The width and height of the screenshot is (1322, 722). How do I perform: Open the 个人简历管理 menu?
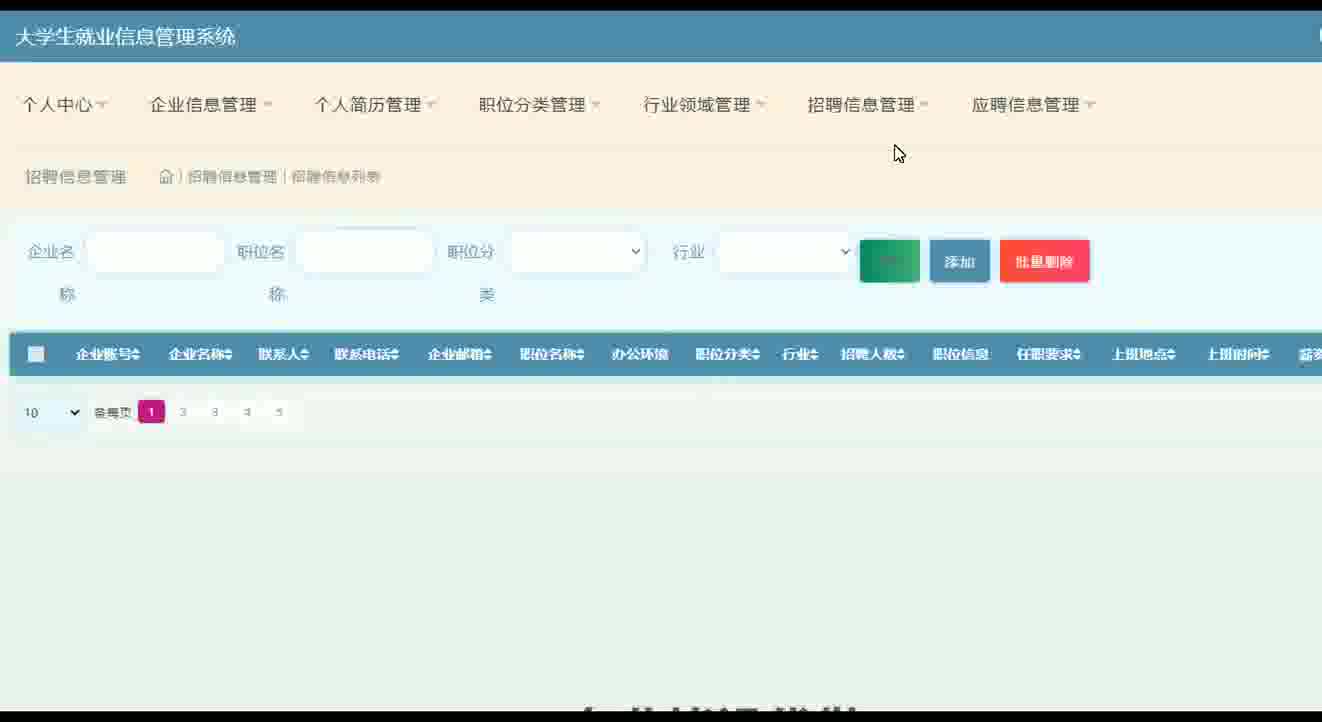[x=375, y=105]
